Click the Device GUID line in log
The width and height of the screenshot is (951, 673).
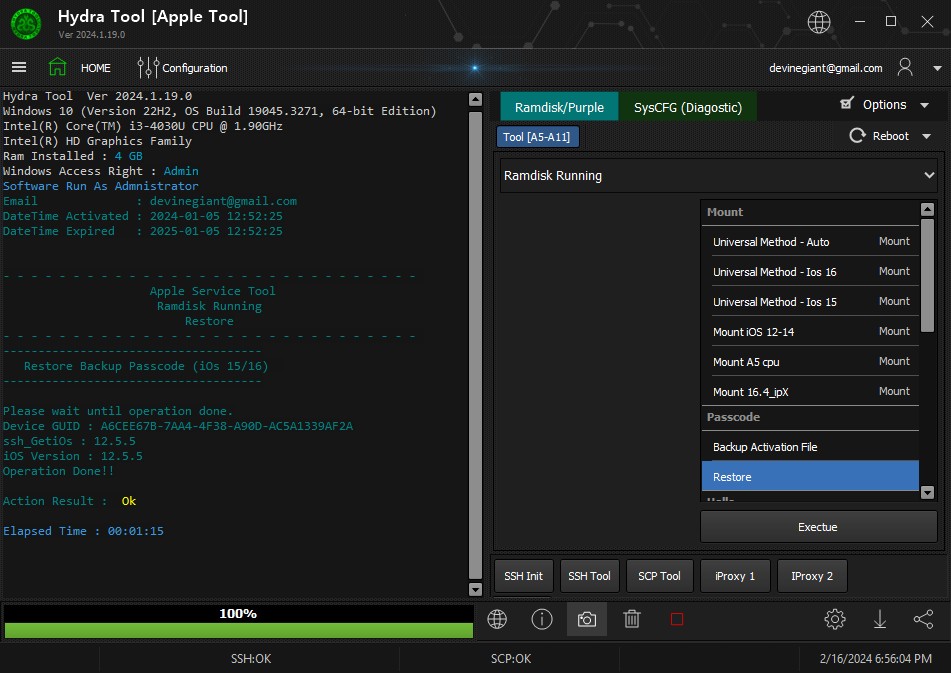(x=178, y=426)
